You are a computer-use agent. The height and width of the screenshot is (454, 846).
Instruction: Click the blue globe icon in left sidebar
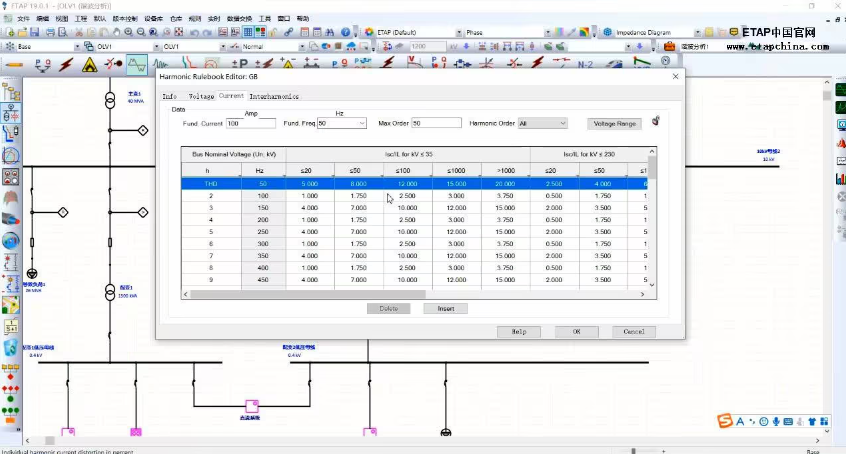[x=10, y=241]
